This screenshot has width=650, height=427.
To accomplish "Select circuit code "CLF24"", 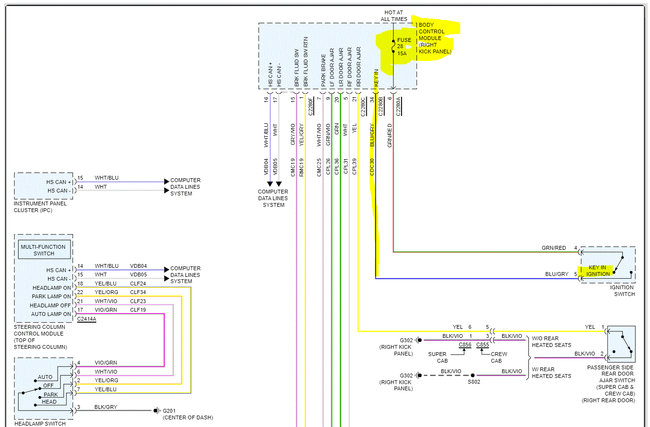I will pyautogui.click(x=138, y=284).
